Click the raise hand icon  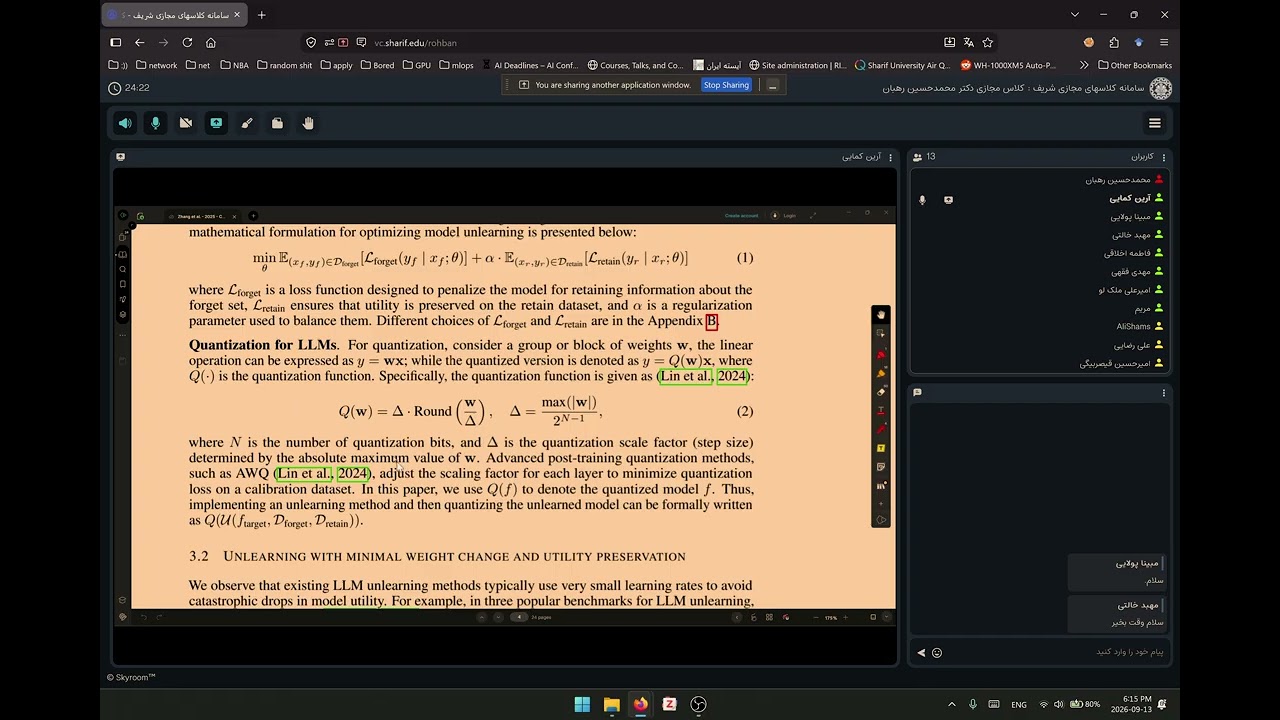coord(308,123)
